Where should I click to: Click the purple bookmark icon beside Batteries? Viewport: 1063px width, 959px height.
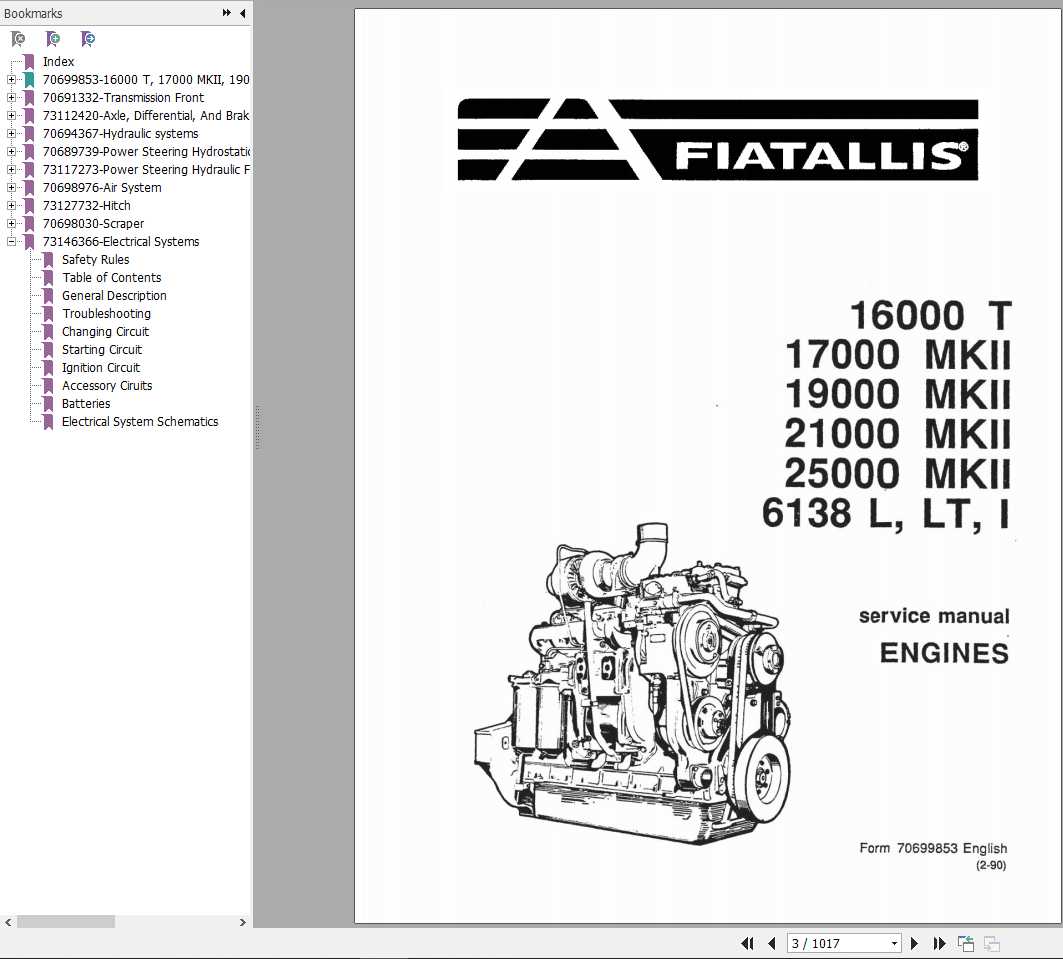tap(48, 404)
